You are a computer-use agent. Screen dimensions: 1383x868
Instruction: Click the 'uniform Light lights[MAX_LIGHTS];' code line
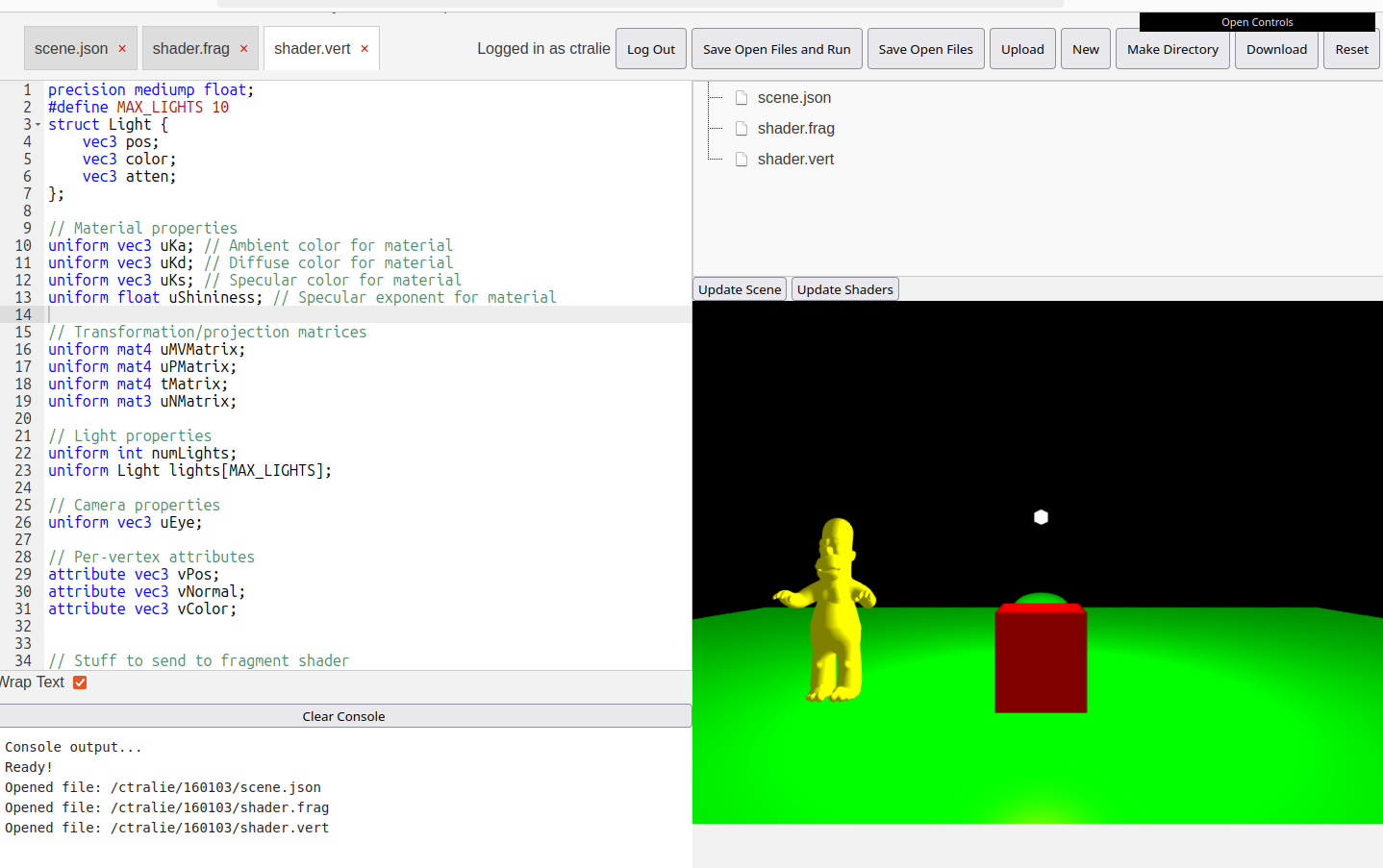(190, 470)
